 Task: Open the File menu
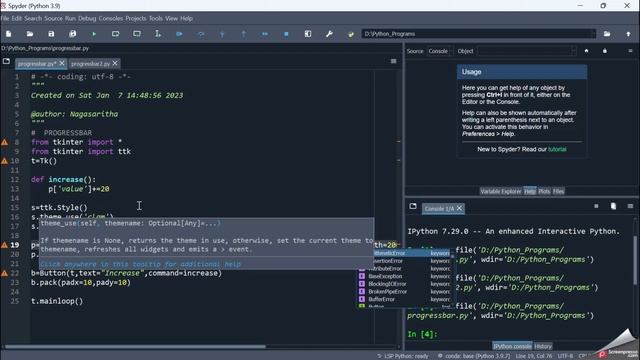(x=4, y=18)
